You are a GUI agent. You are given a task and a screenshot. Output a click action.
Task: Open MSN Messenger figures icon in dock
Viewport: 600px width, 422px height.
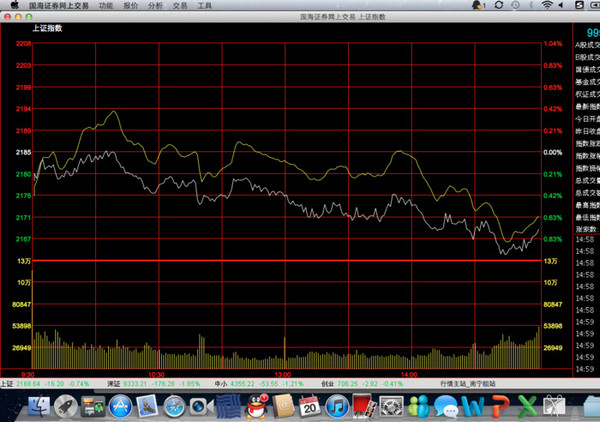[418, 407]
